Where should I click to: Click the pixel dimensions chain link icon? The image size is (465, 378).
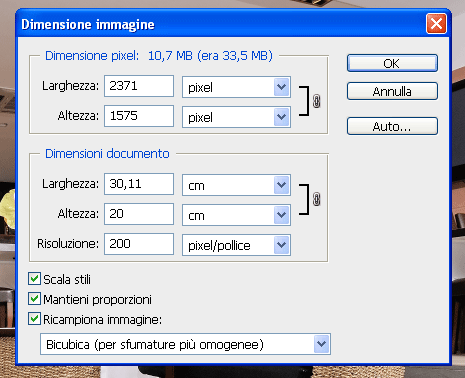click(317, 101)
